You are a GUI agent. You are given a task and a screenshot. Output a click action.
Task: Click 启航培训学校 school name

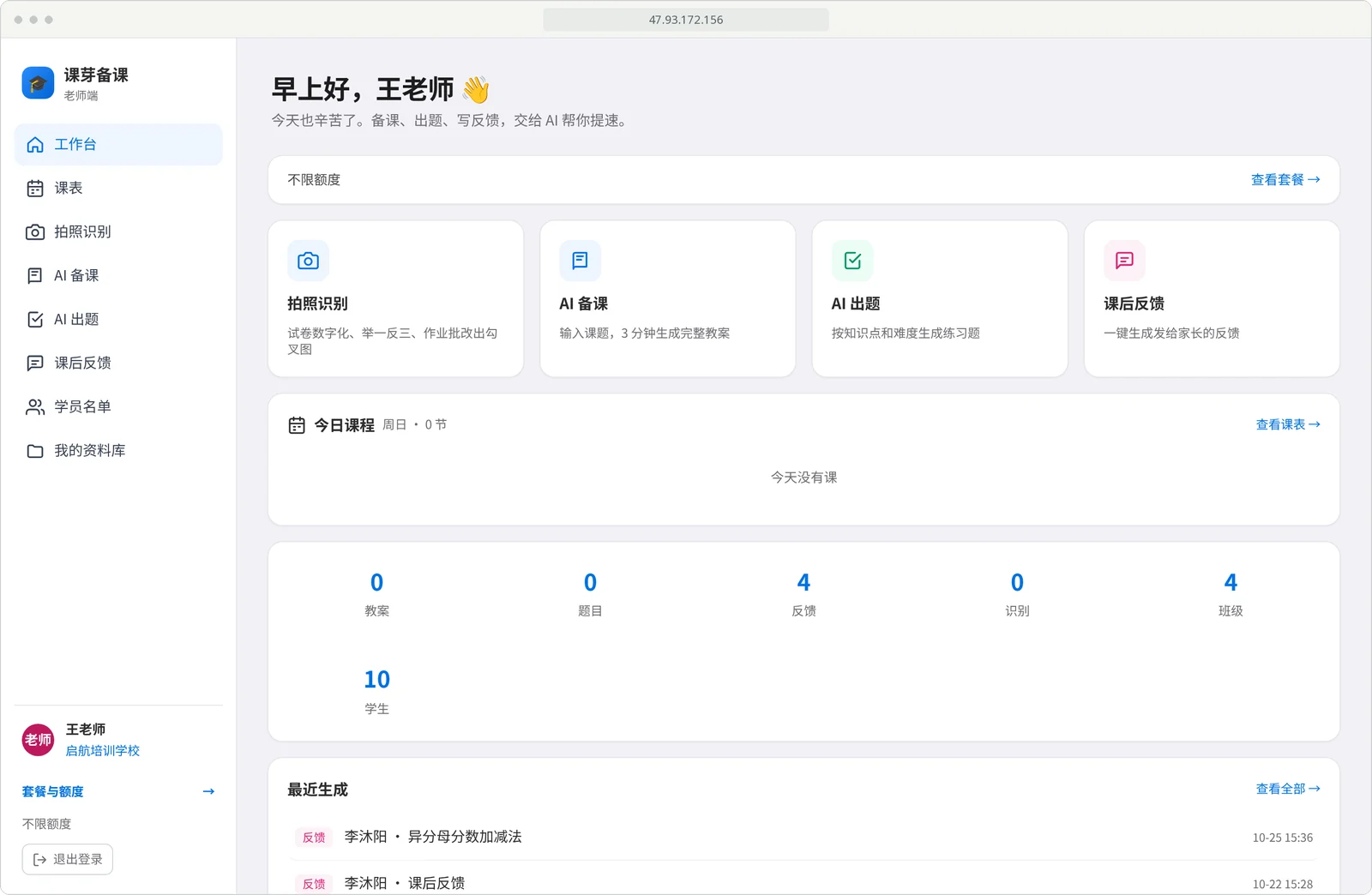pos(103,751)
